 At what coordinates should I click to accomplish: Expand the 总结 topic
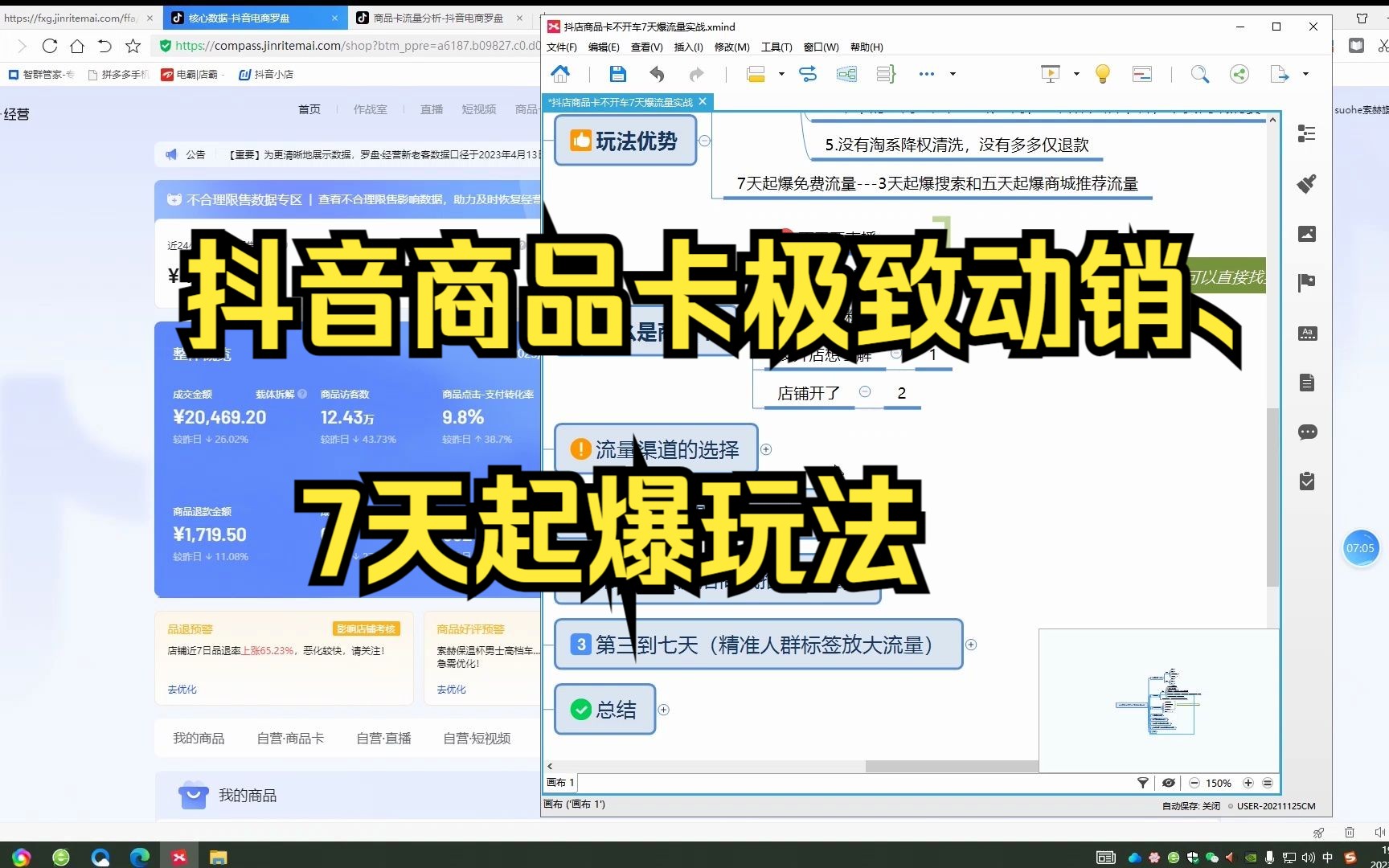coord(664,710)
